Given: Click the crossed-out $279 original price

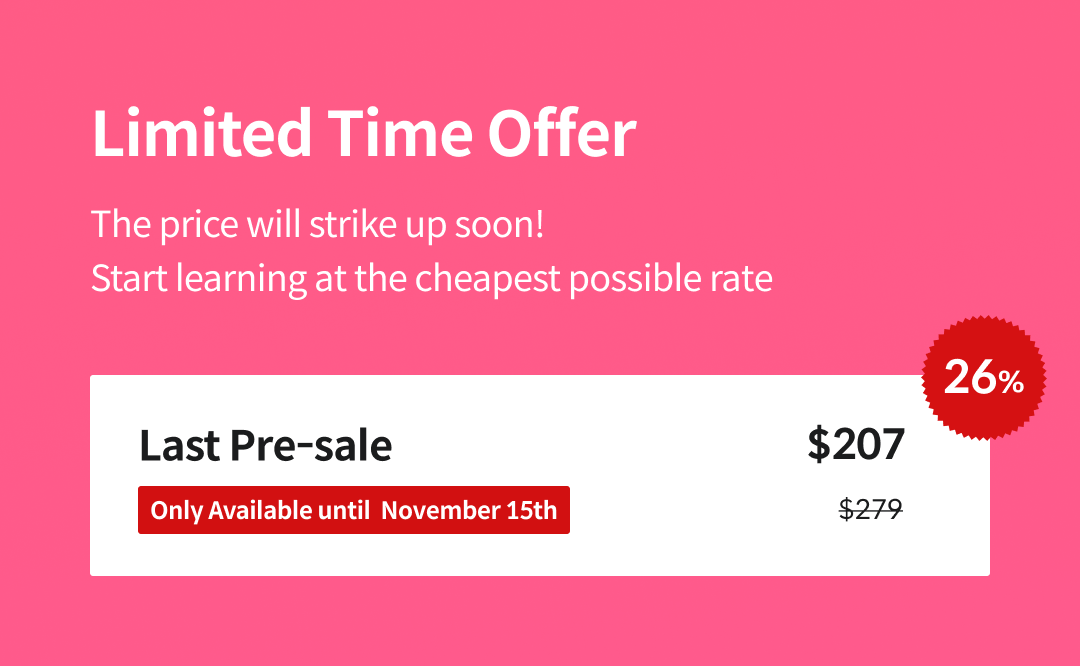Looking at the screenshot, I should (871, 510).
